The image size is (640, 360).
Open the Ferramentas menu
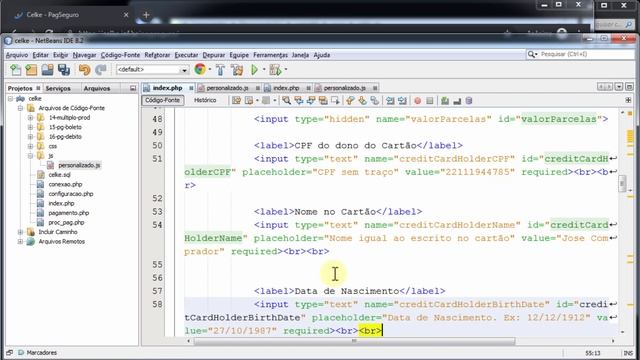pos(270,55)
